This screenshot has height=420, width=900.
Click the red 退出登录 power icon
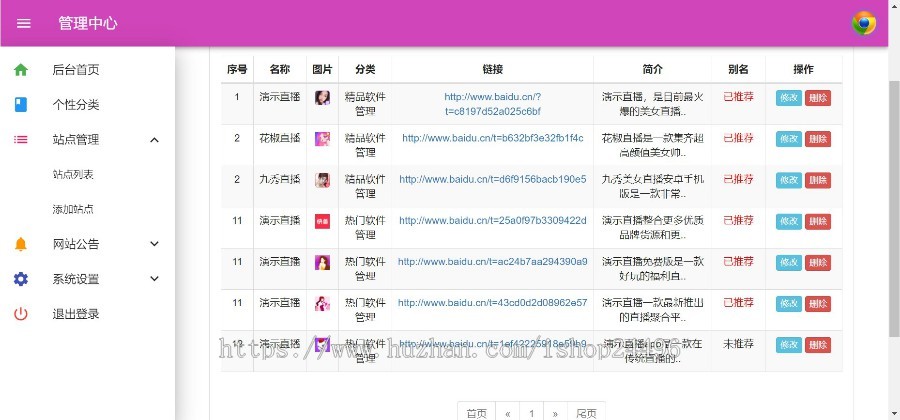(x=21, y=314)
